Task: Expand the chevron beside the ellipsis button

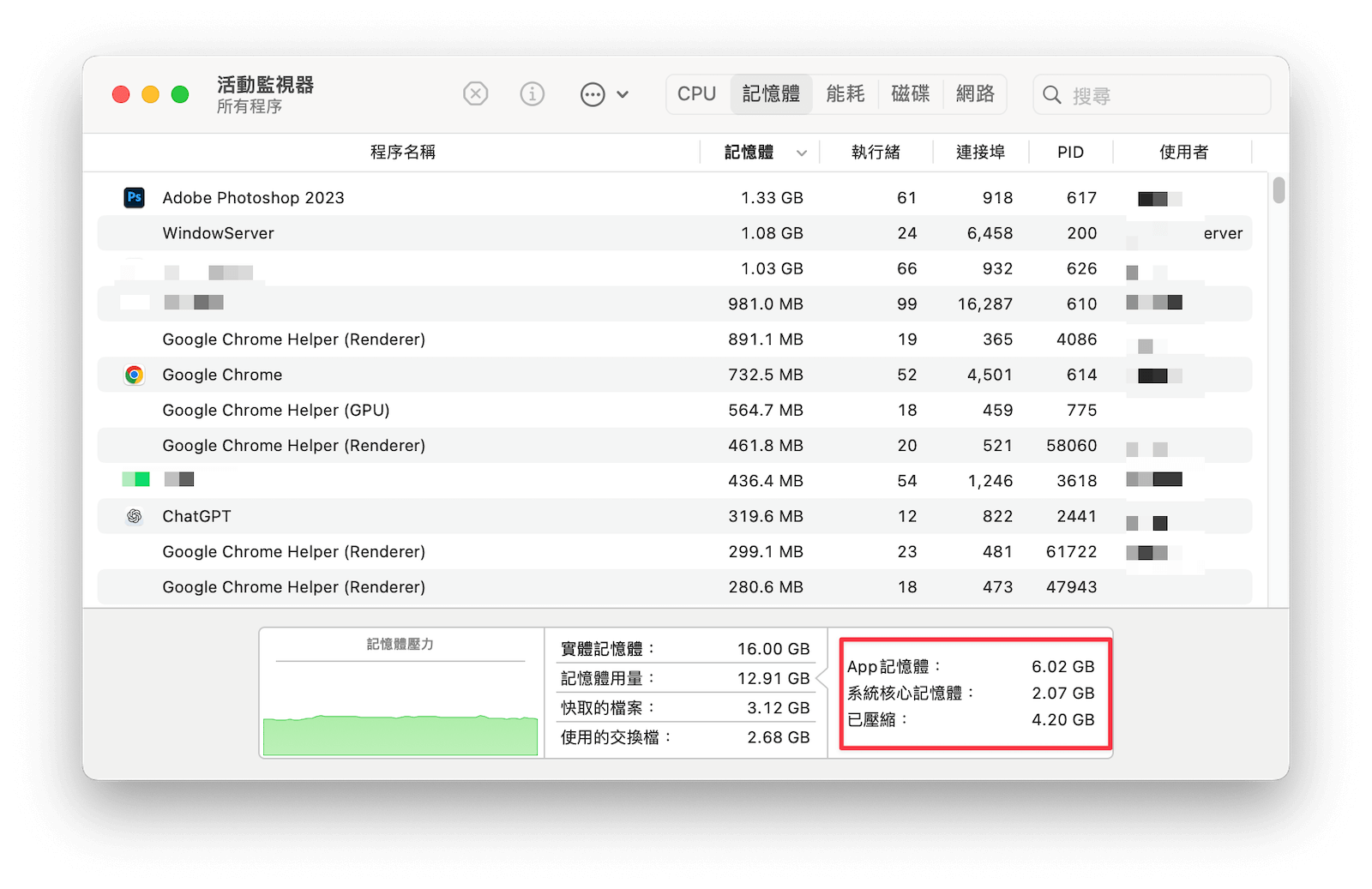Action: pos(623,94)
